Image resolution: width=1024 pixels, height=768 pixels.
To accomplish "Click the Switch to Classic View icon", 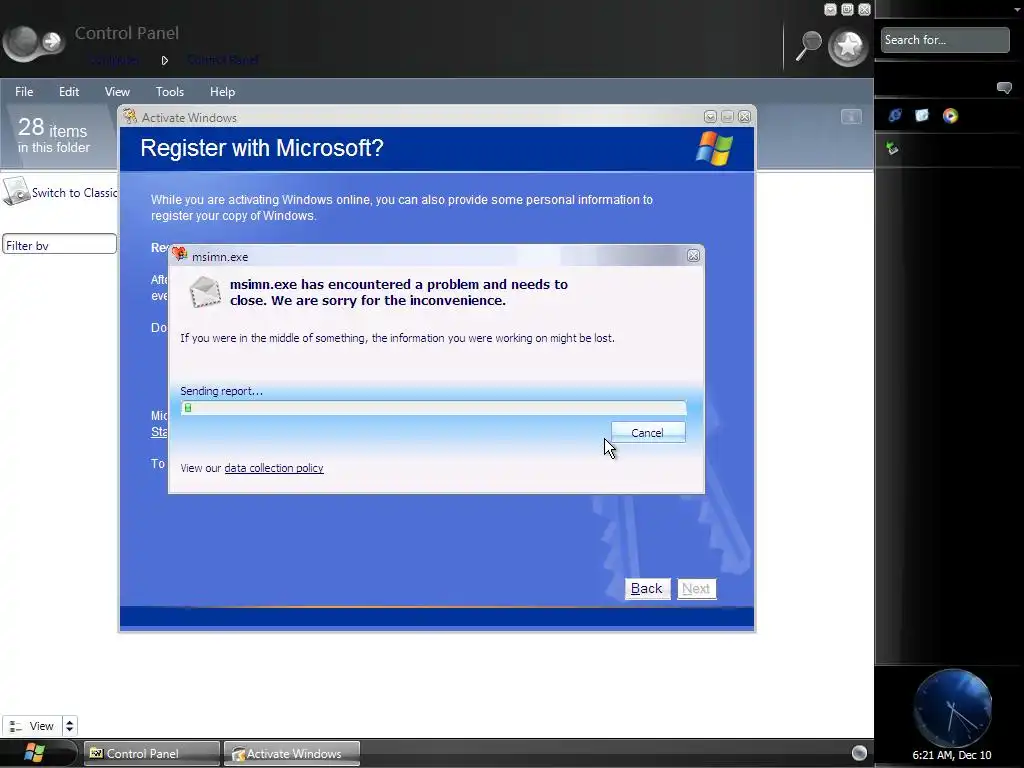I will click(16, 191).
